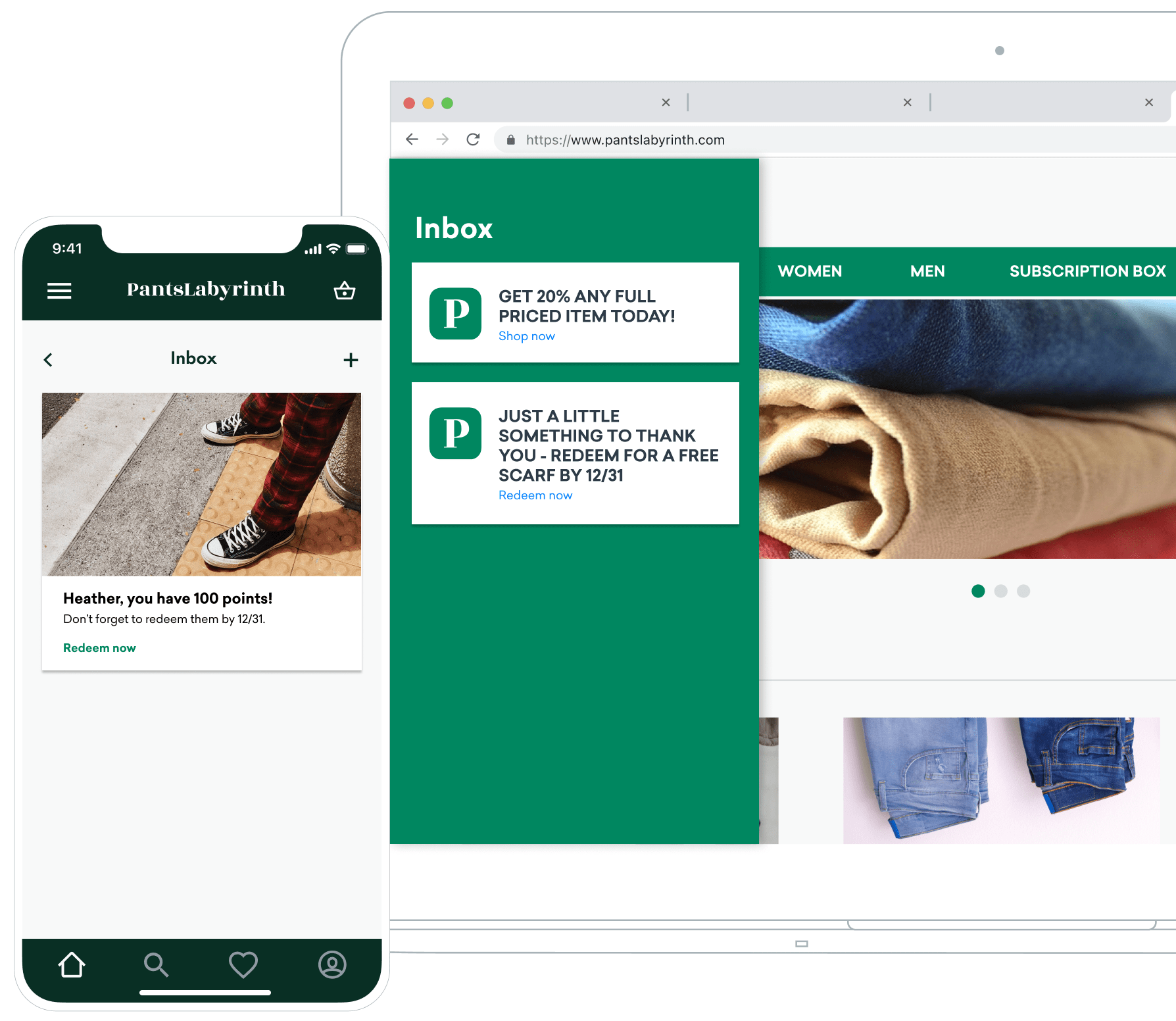Click the browser back arrow
The height and width of the screenshot is (1021, 1176).
[x=412, y=139]
